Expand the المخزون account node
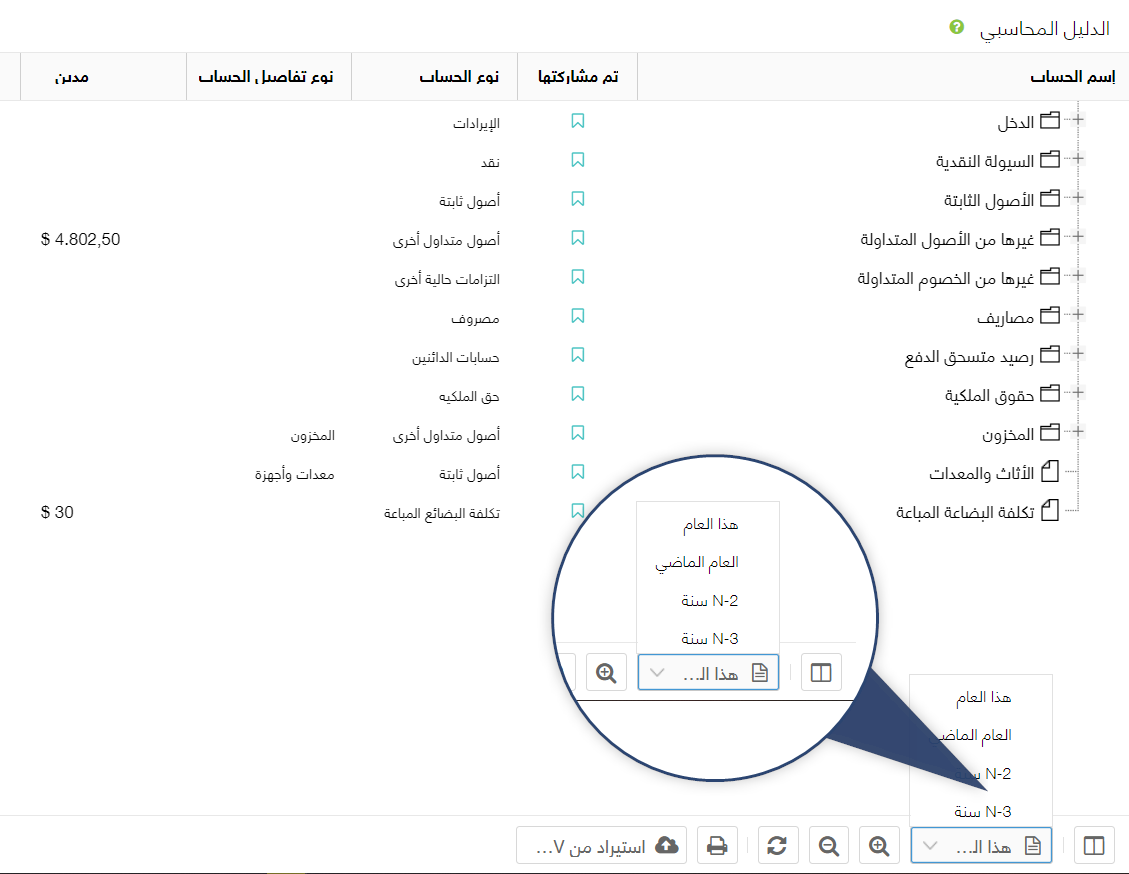Image resolution: width=1129 pixels, height=874 pixels. pos(1078,432)
